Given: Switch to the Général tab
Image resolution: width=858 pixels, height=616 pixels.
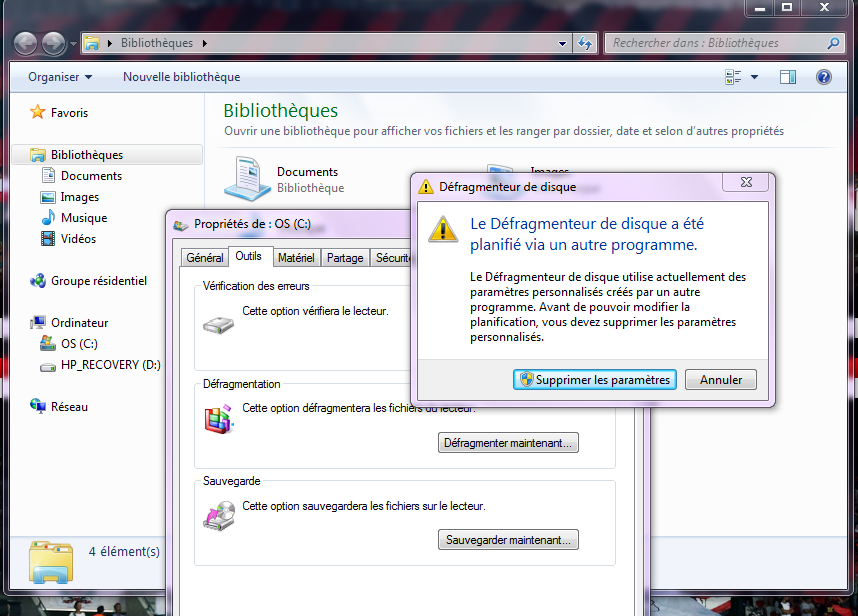Looking at the screenshot, I should (x=205, y=258).
